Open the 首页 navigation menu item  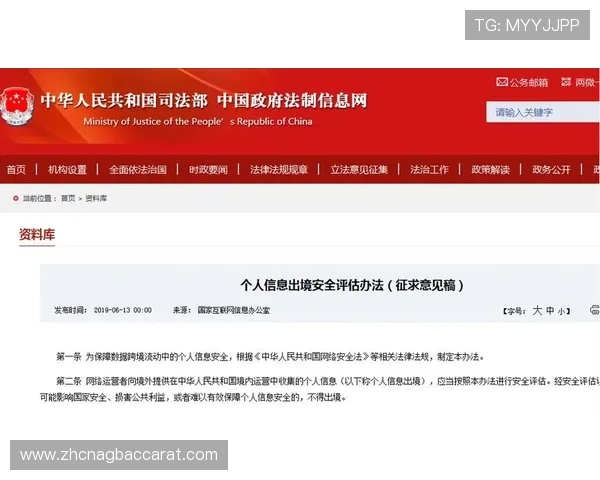[16, 170]
